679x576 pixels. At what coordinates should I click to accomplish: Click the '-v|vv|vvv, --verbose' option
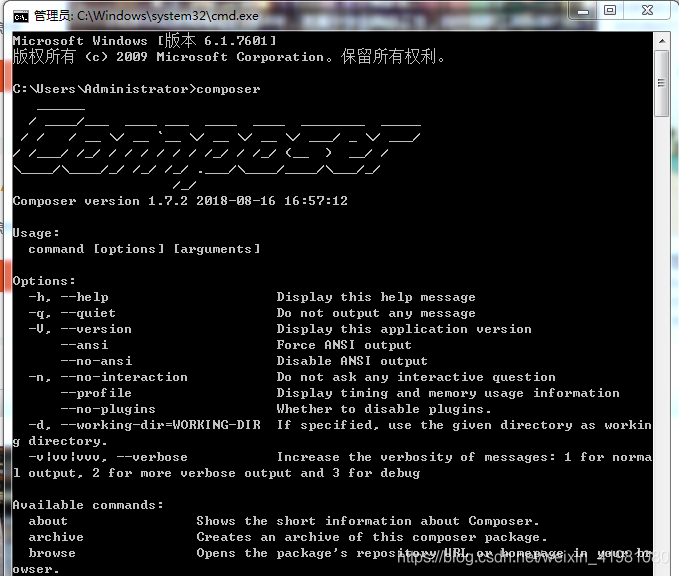click(108, 457)
